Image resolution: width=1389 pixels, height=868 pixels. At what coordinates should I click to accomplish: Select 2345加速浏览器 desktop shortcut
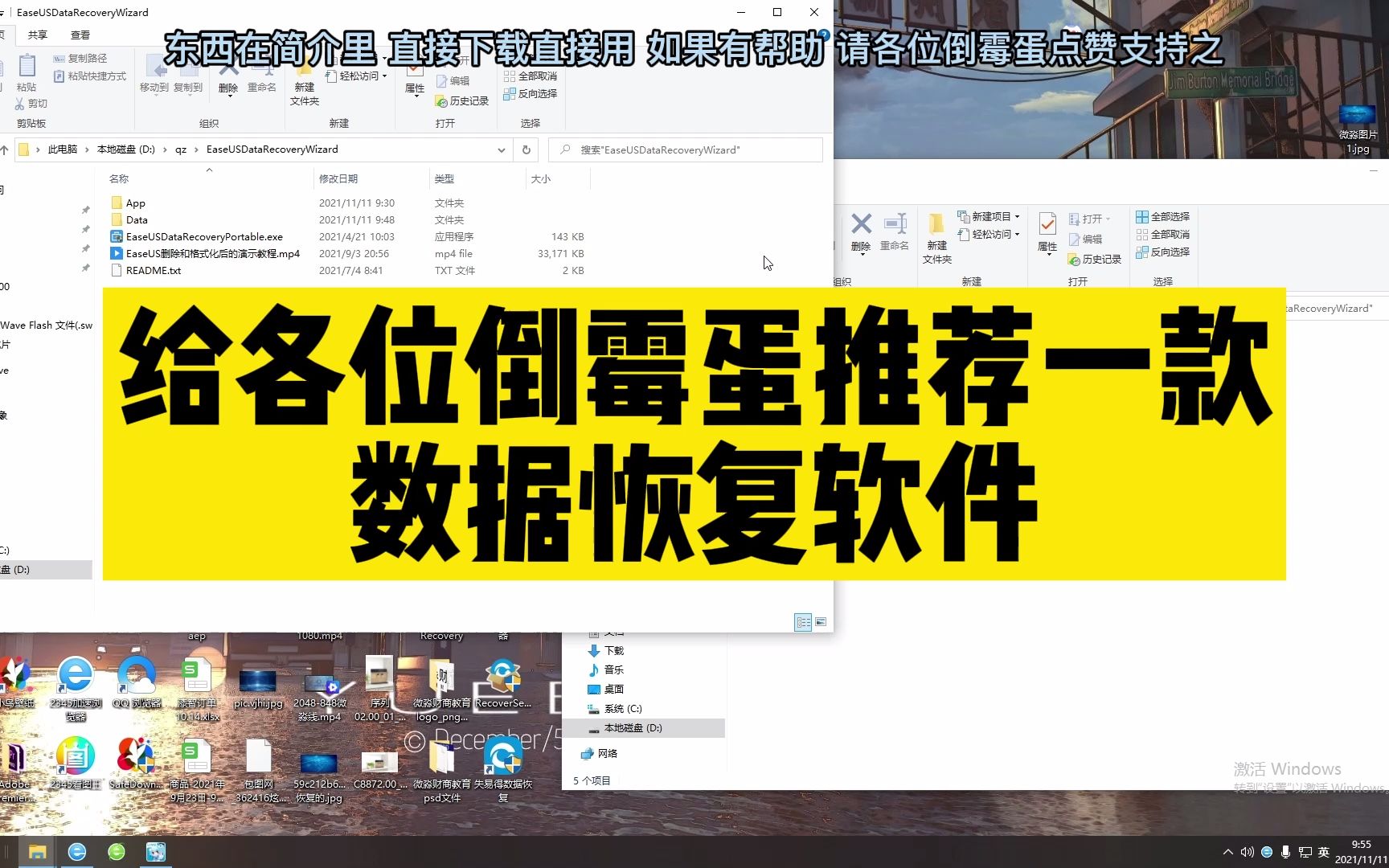click(x=76, y=689)
